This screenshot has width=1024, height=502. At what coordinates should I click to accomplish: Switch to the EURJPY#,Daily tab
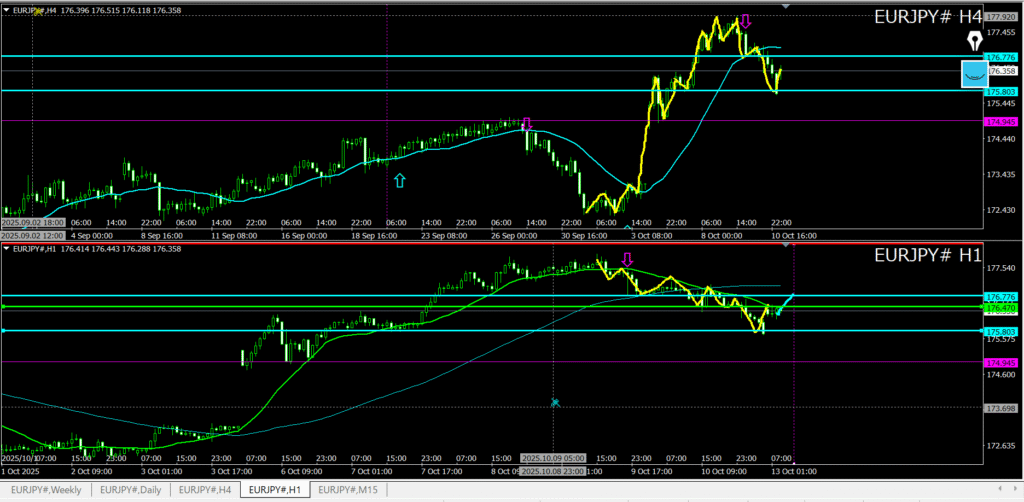[x=131, y=490]
